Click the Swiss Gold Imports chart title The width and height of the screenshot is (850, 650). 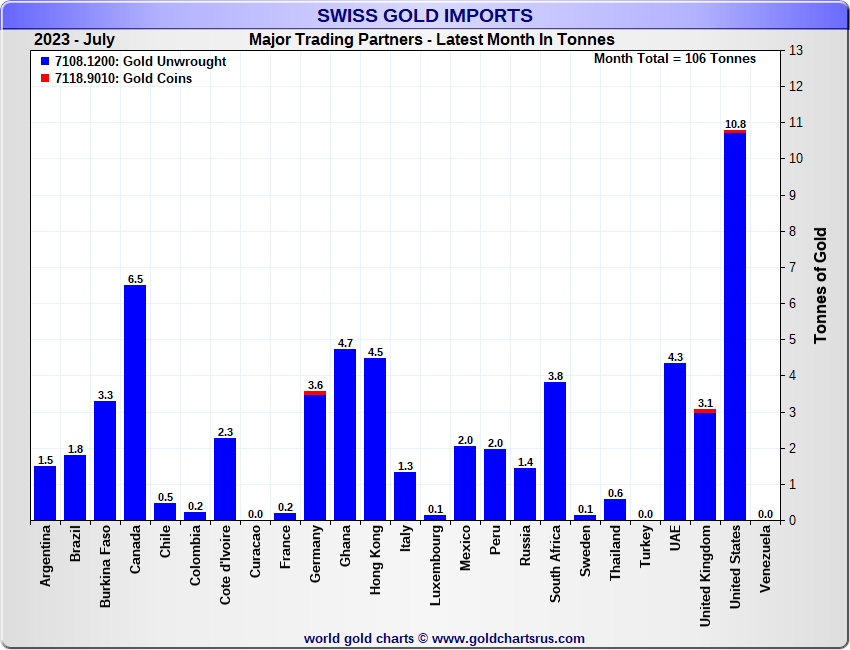coord(425,16)
